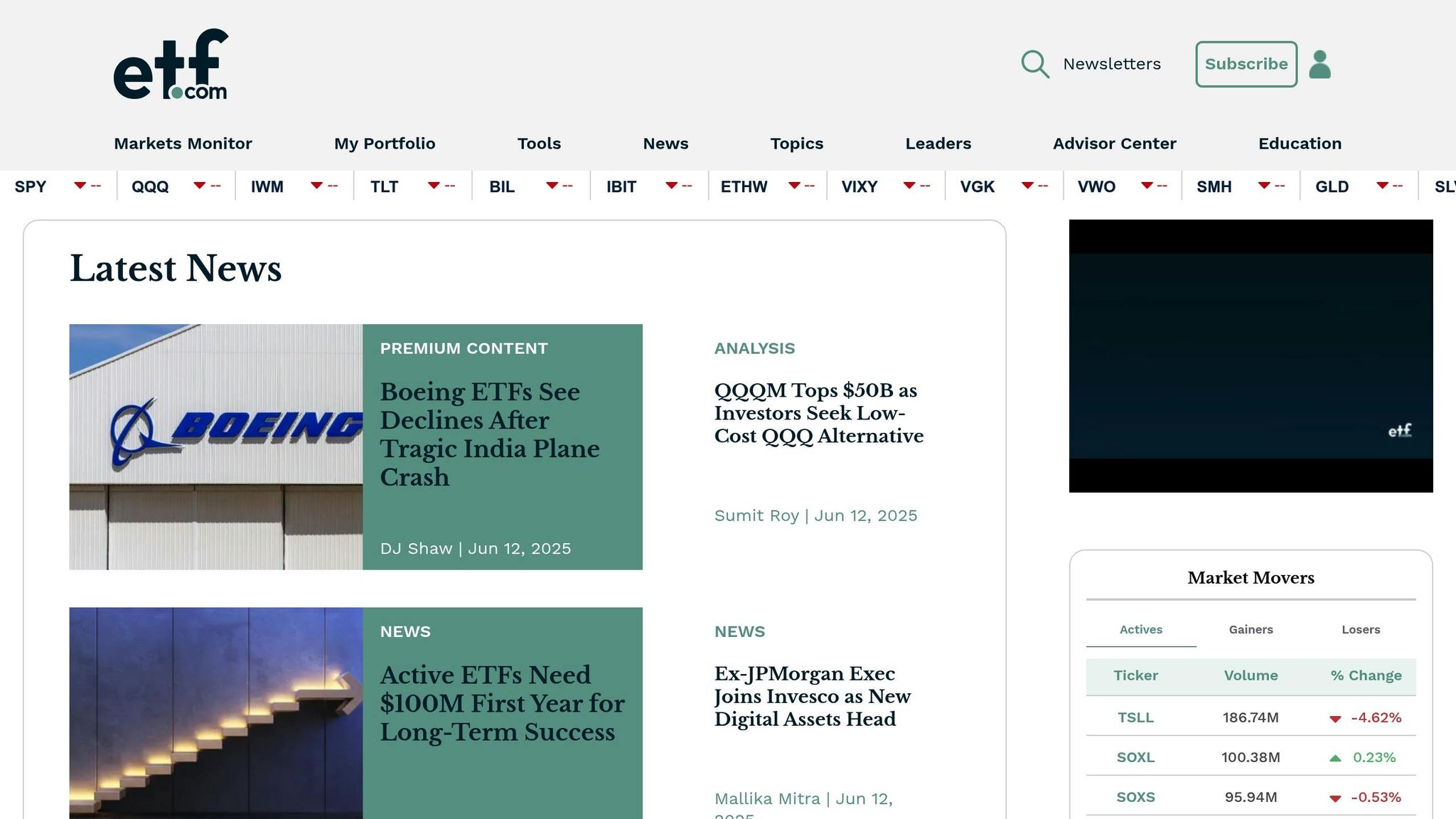Open the Advisor Center menu

click(x=1114, y=144)
